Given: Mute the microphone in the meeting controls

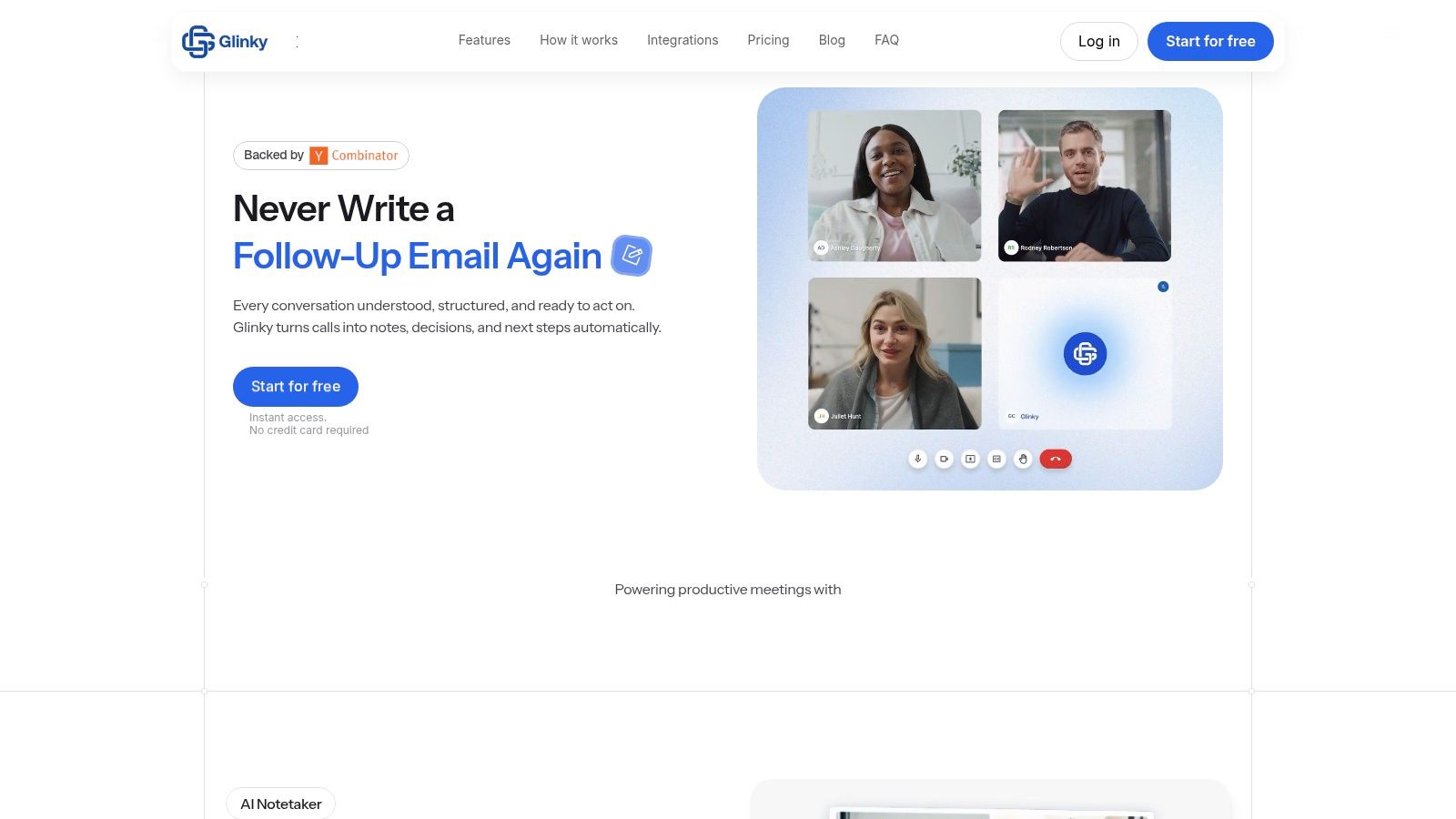Looking at the screenshot, I should point(917,459).
